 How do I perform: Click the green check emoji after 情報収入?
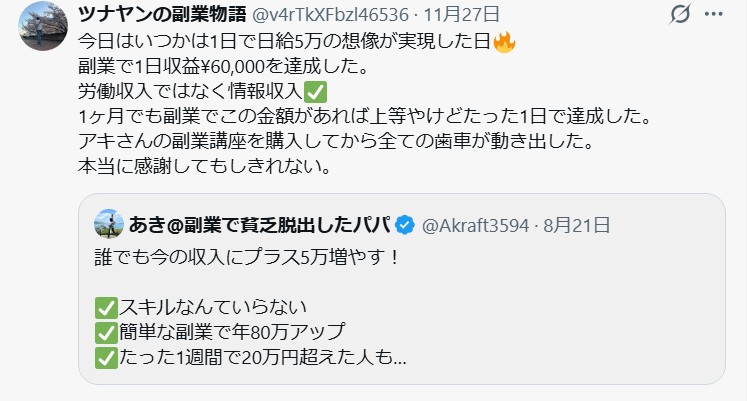click(315, 91)
